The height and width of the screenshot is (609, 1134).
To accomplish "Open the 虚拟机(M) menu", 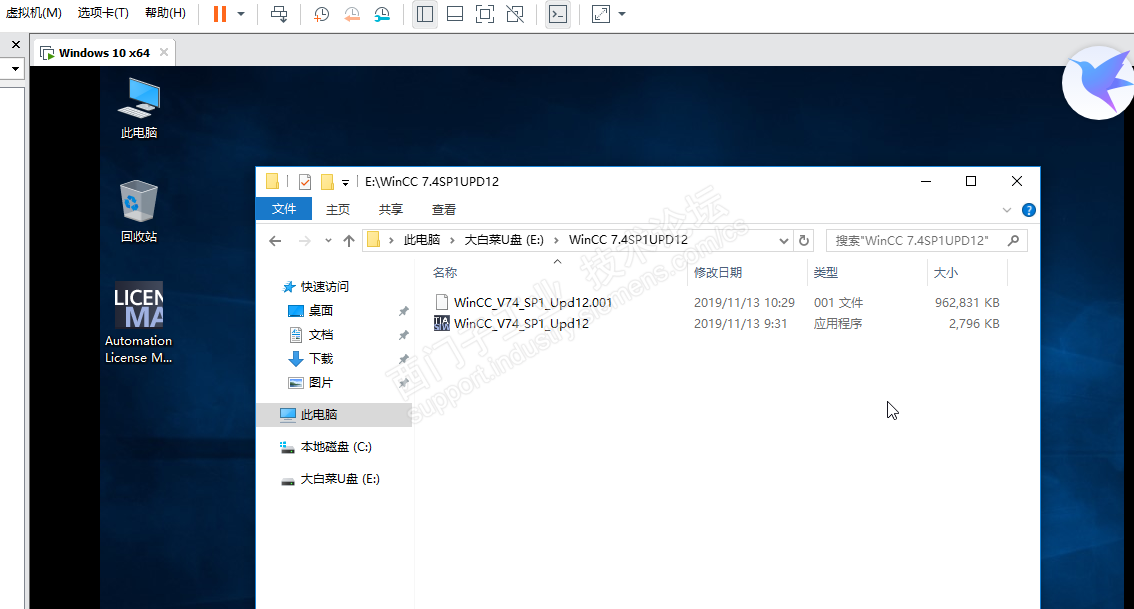I will pyautogui.click(x=33, y=13).
